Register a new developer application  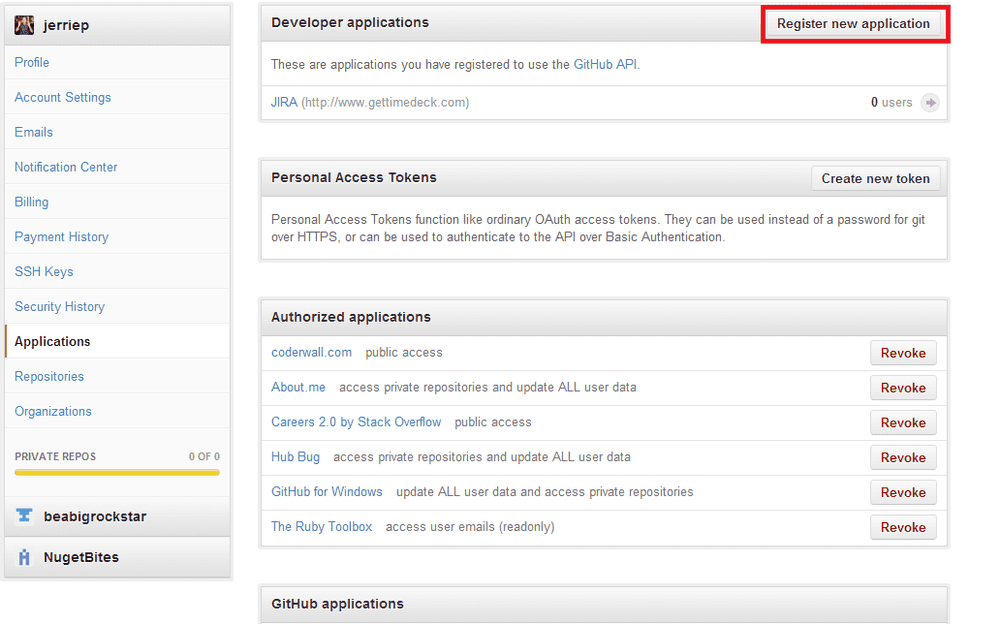(x=853, y=24)
